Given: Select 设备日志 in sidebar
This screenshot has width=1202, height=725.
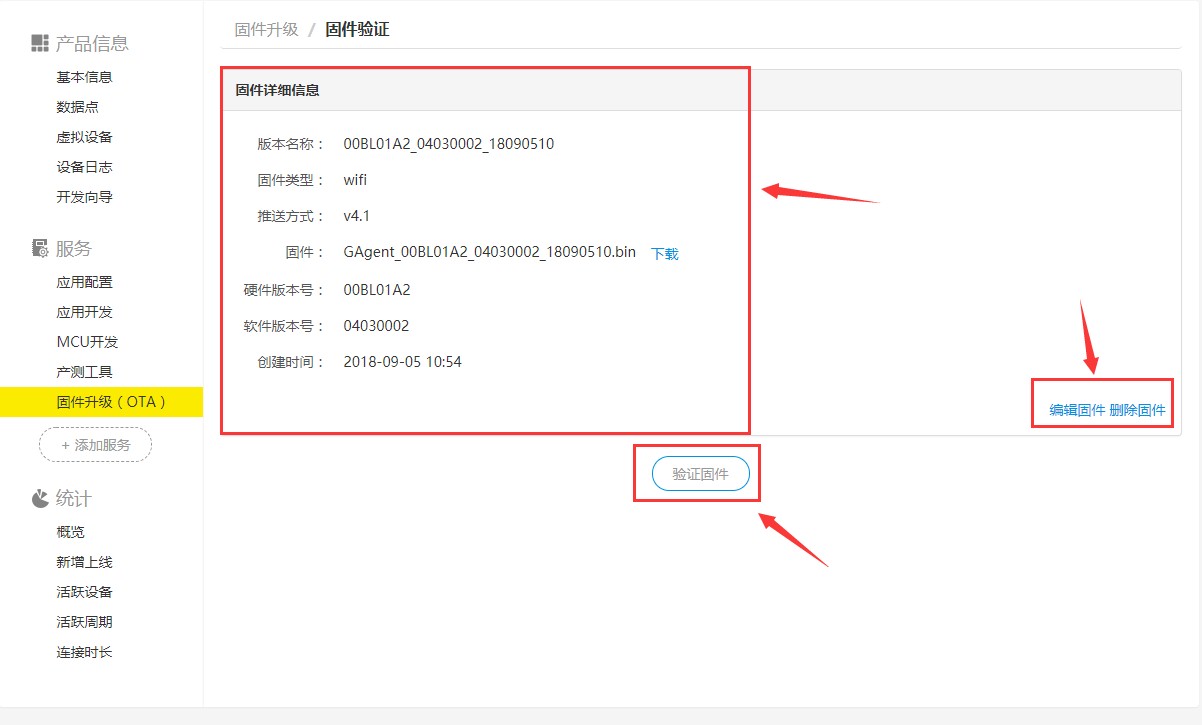Looking at the screenshot, I should click(x=84, y=167).
